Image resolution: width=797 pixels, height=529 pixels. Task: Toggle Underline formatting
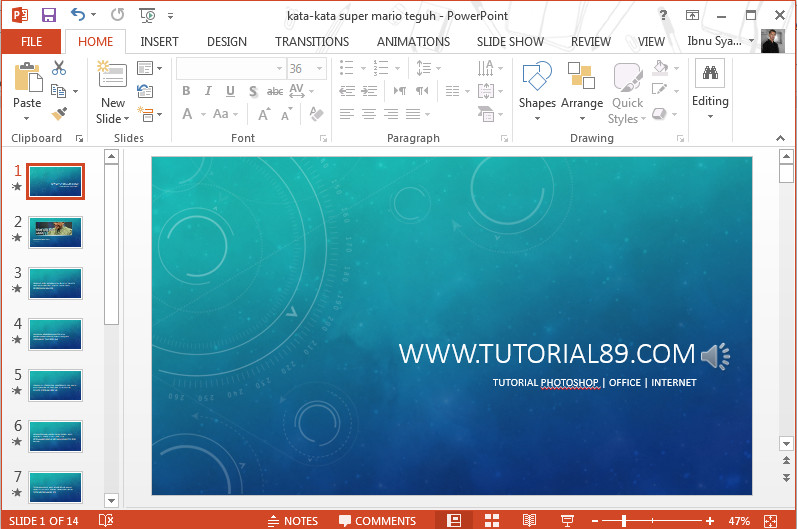click(x=230, y=91)
